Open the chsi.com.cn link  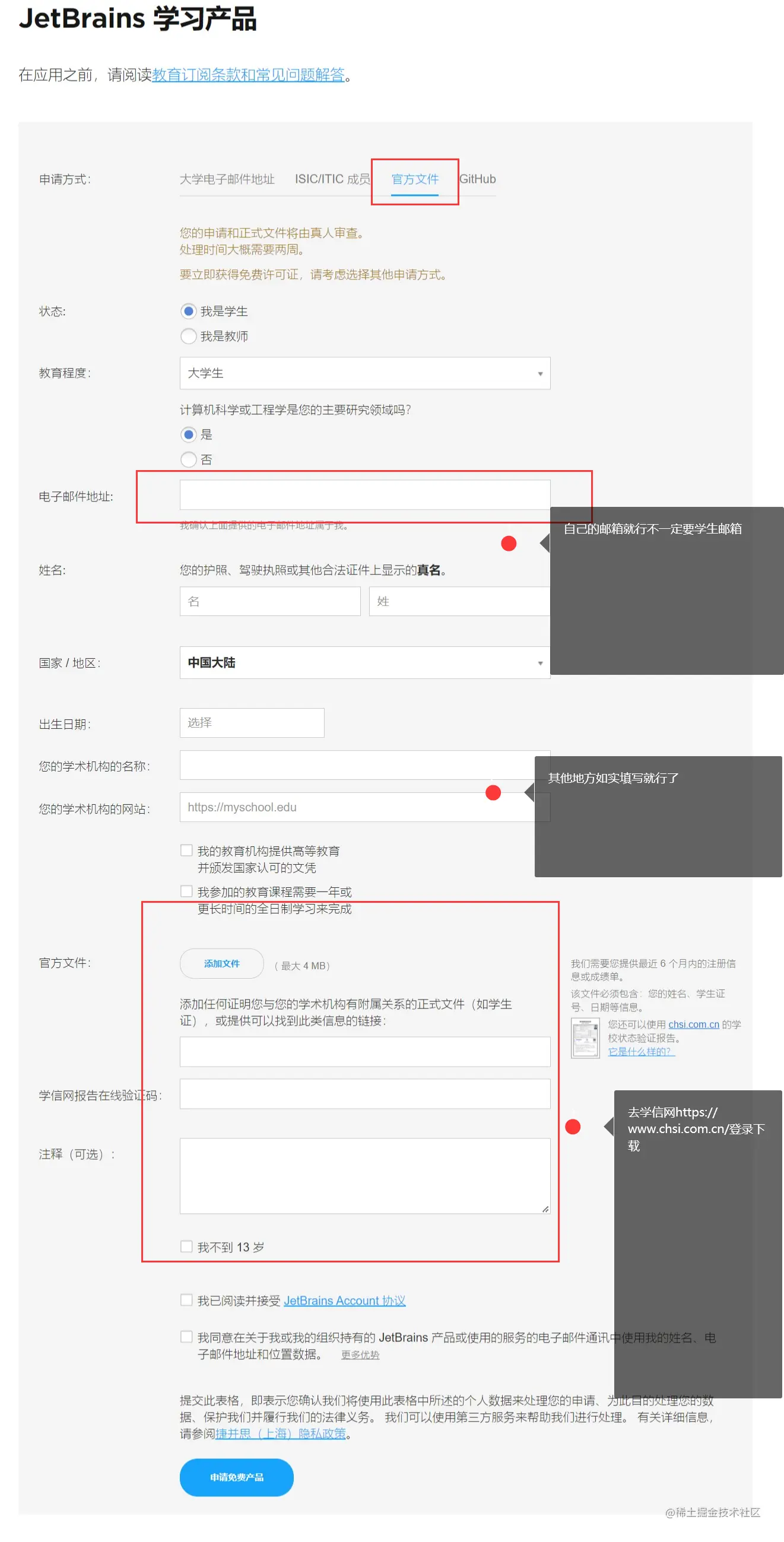(694, 1024)
